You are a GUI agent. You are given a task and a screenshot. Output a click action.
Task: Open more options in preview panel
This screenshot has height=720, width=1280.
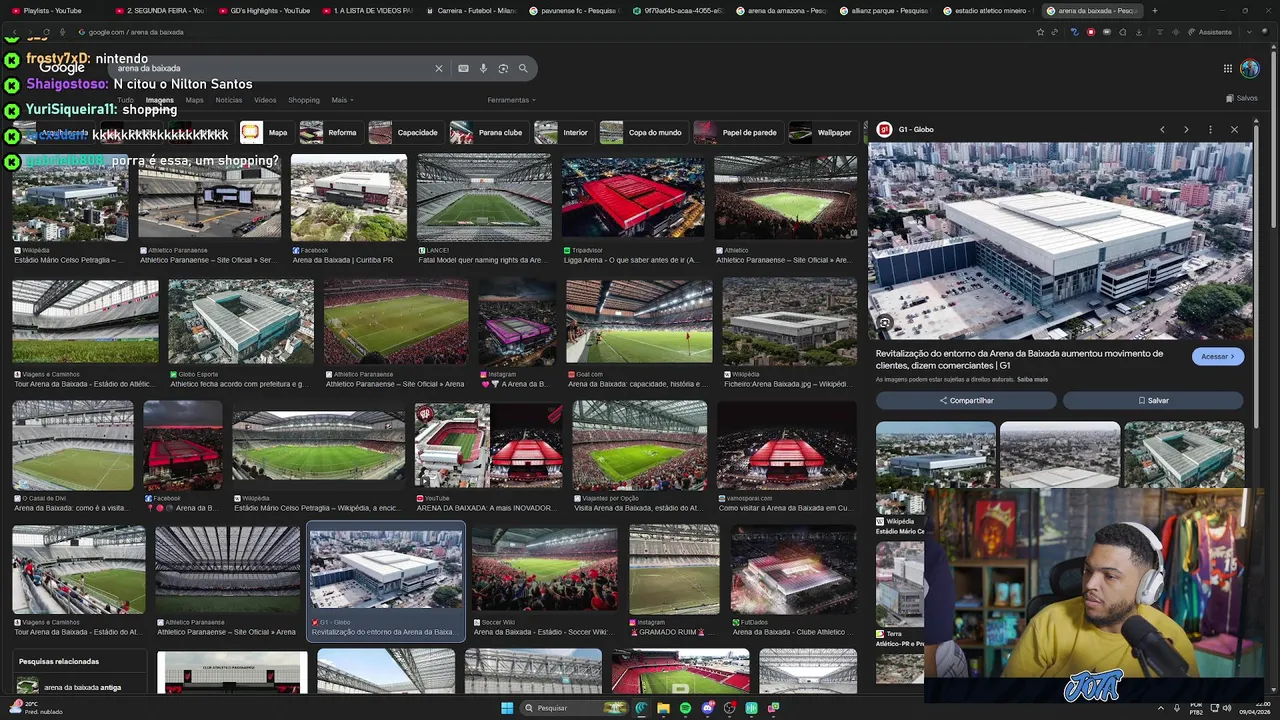click(1210, 129)
